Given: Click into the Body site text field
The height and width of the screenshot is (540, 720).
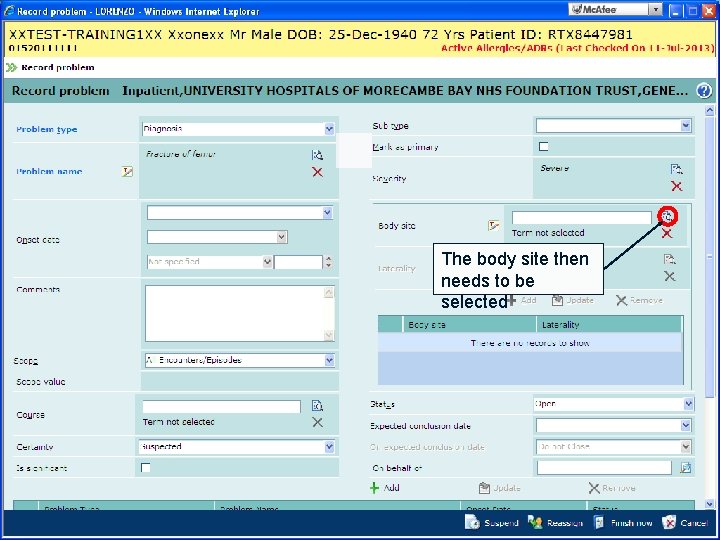Looking at the screenshot, I should click(581, 217).
